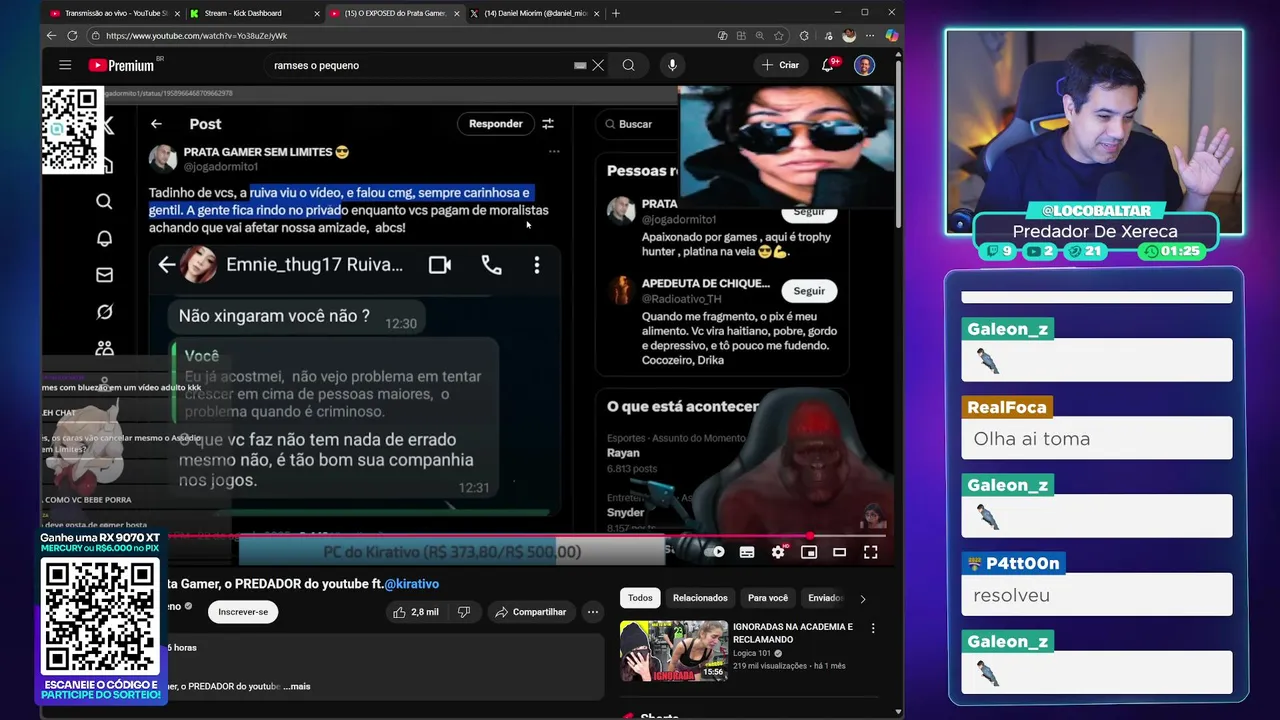The height and width of the screenshot is (720, 1280).
Task: Go back with the browser back arrow
Action: tap(51, 35)
